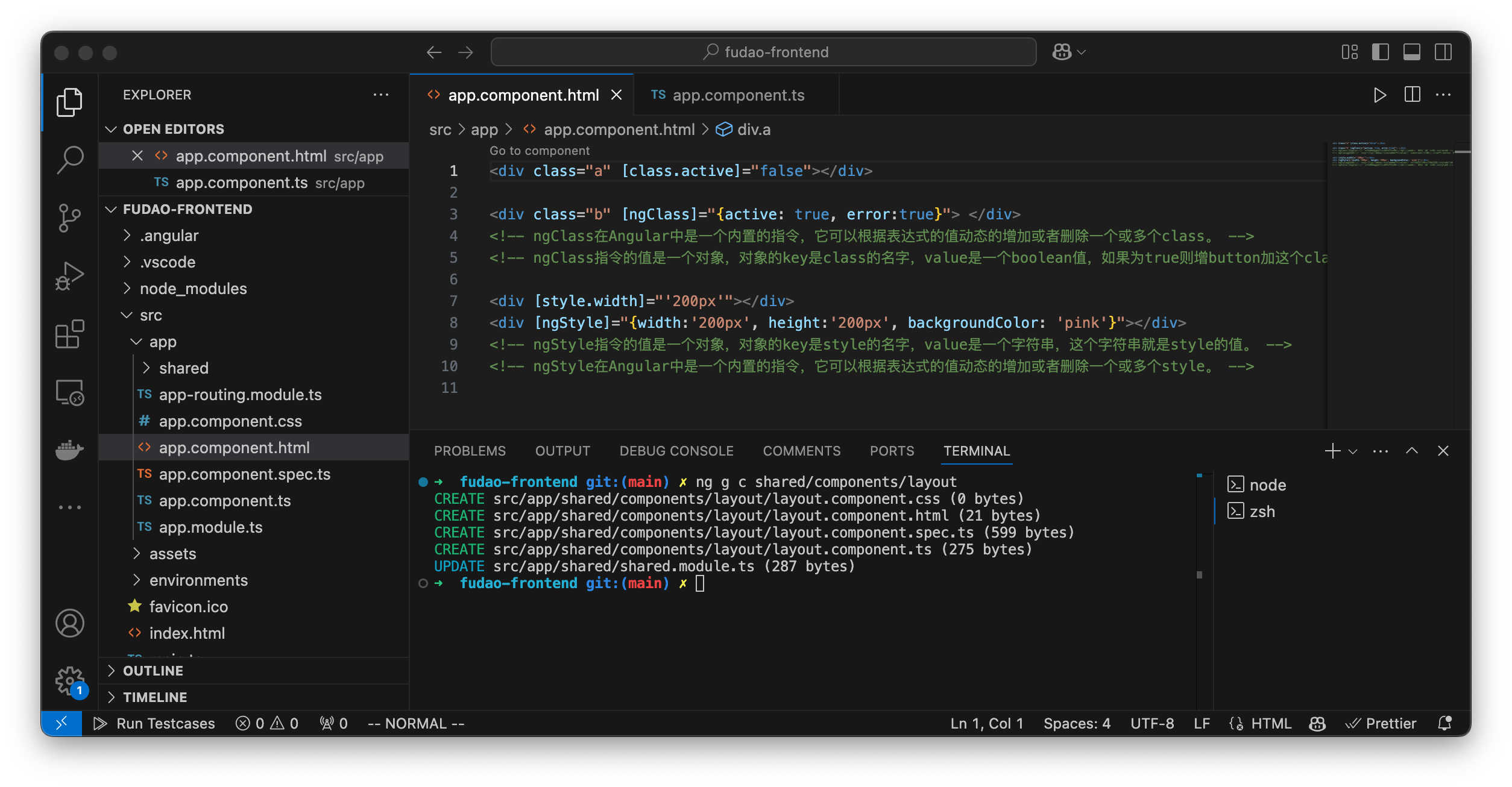Collapse the OPEN EDITORS section
Image resolution: width=1512 pixels, height=787 pixels.
coord(111,128)
